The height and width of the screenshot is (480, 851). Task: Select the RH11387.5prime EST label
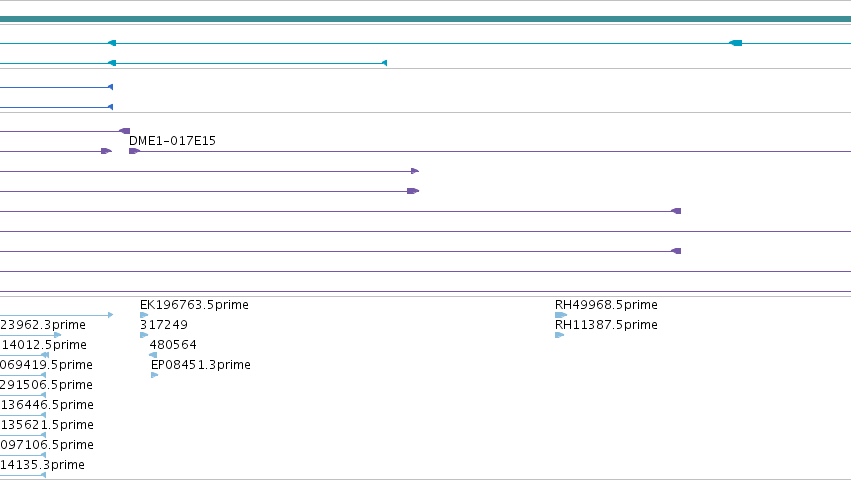pos(606,325)
